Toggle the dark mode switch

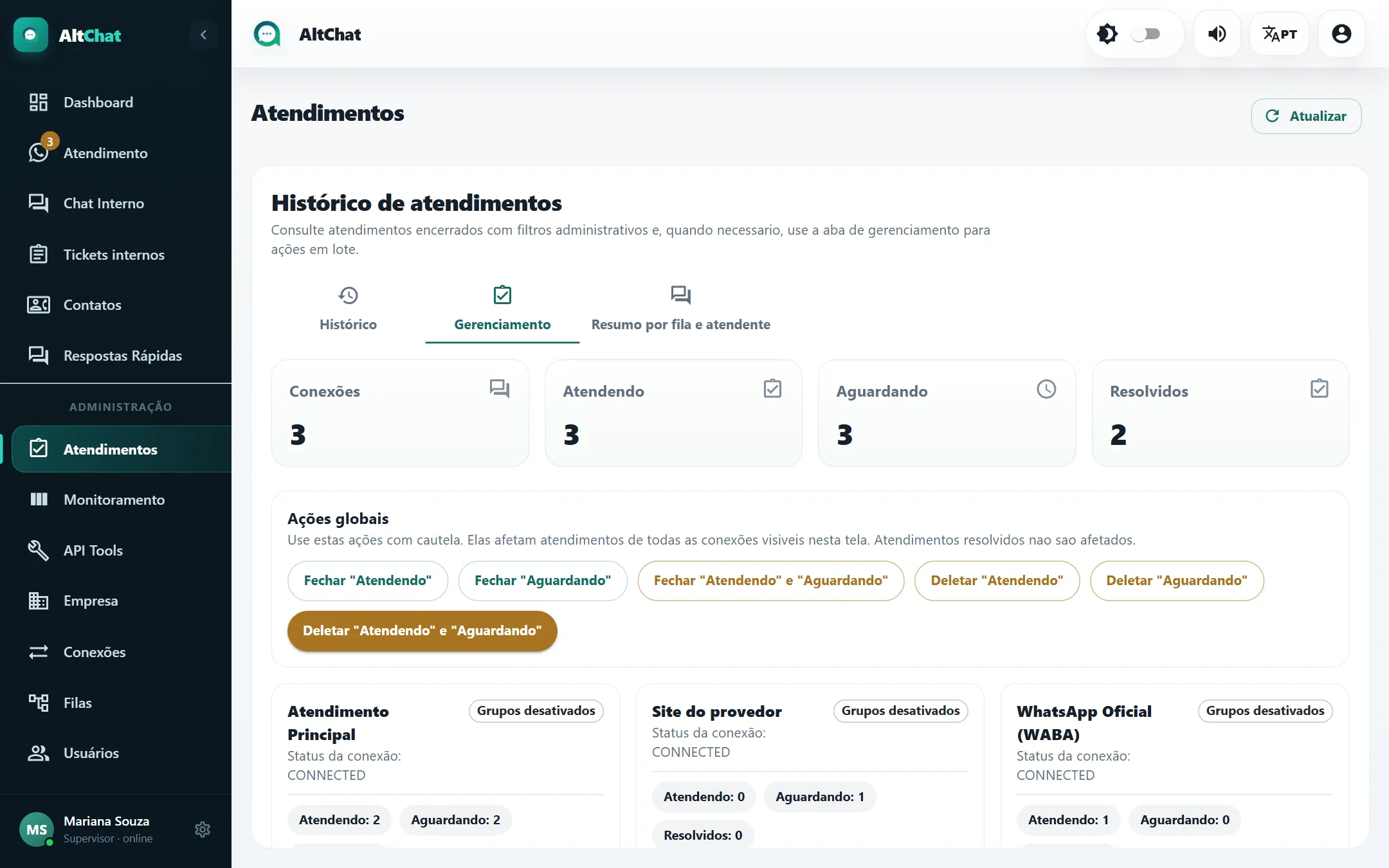point(1146,34)
